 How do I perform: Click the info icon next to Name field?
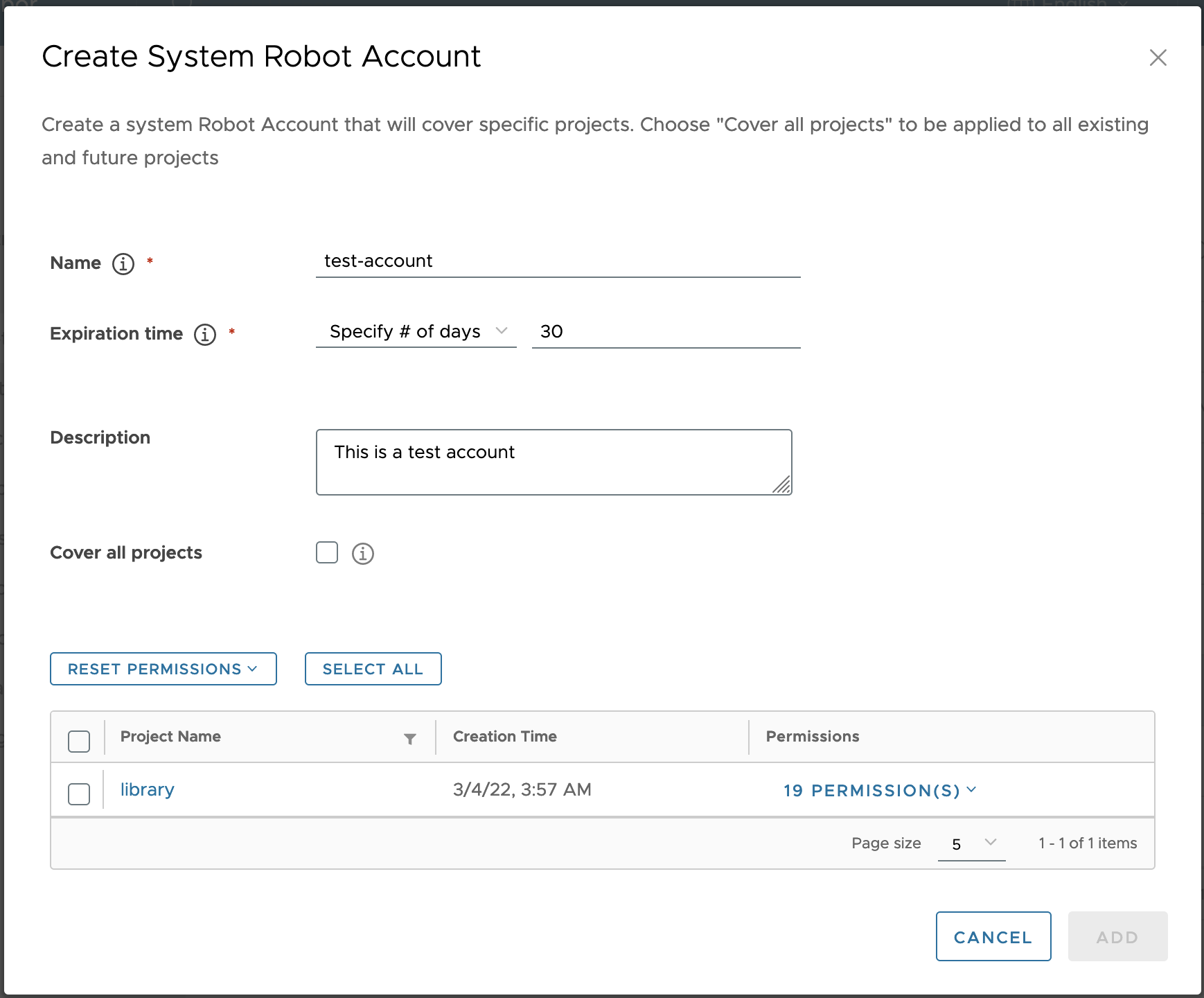(123, 263)
